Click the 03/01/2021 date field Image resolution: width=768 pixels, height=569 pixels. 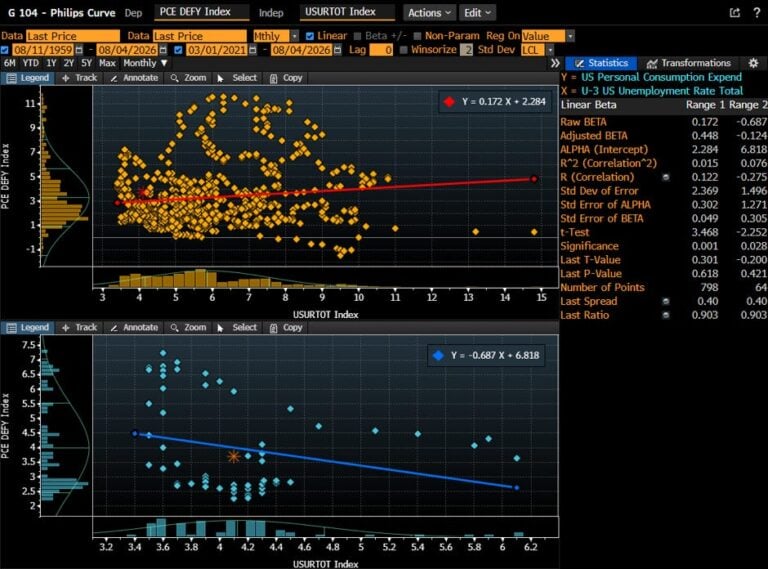[x=216, y=50]
